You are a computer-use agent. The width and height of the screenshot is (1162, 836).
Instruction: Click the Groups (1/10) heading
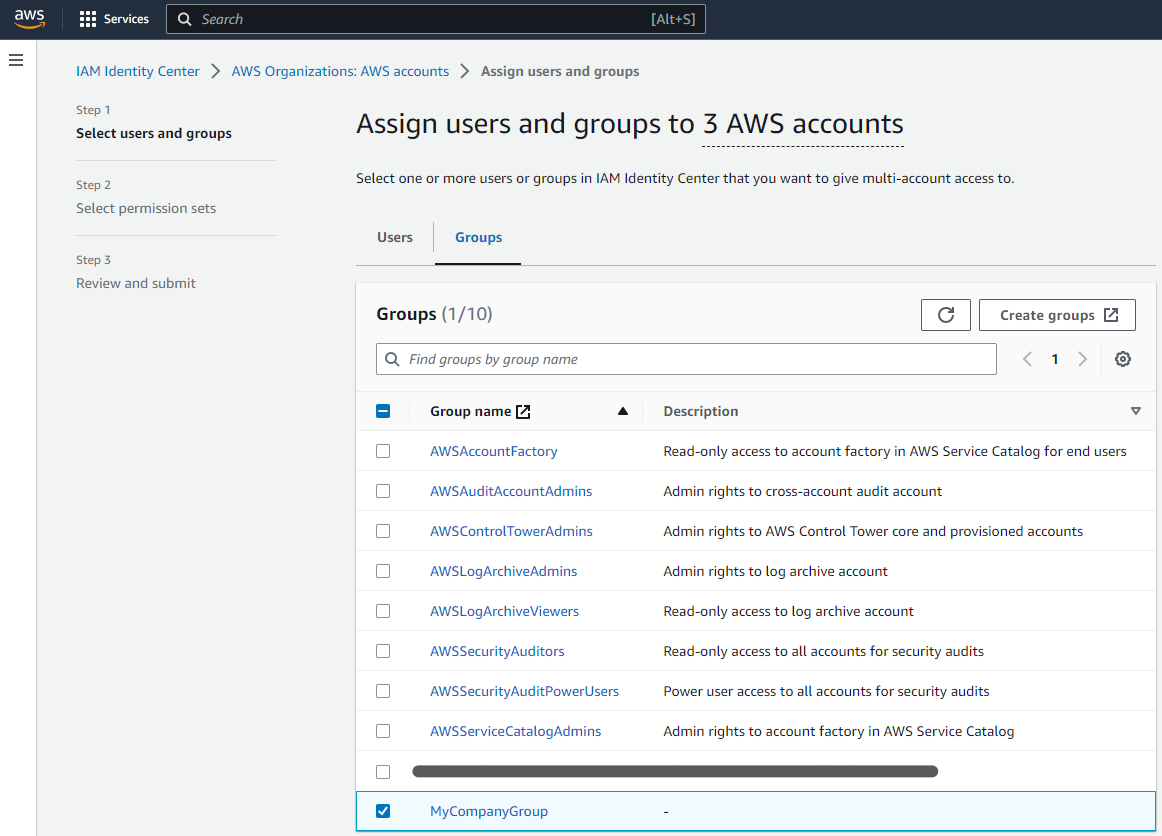pos(434,314)
